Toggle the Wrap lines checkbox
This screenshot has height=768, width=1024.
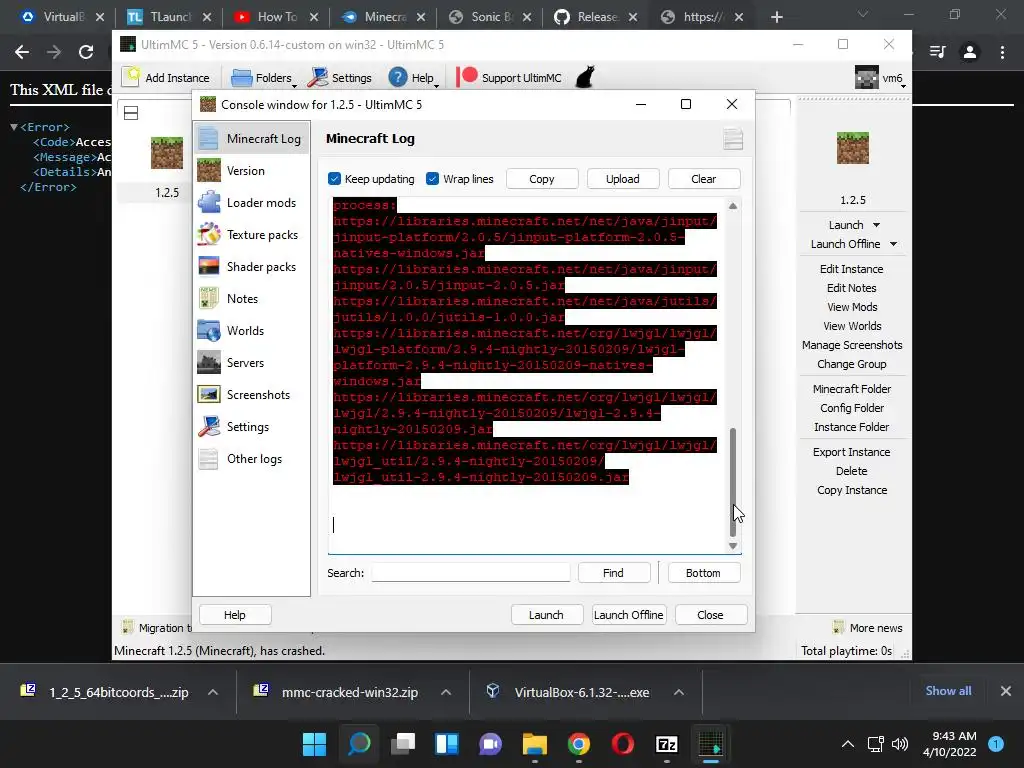[x=432, y=179]
